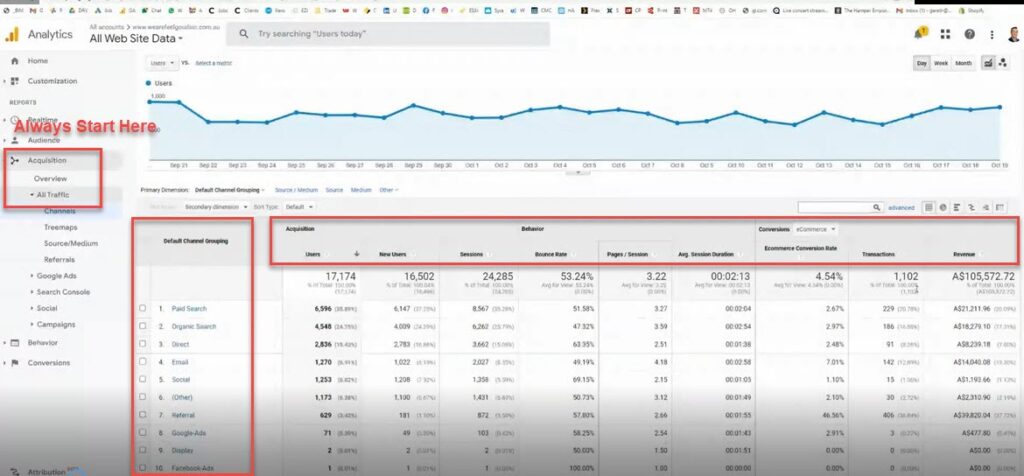Click the Behavior sidebar icon

click(x=15, y=343)
